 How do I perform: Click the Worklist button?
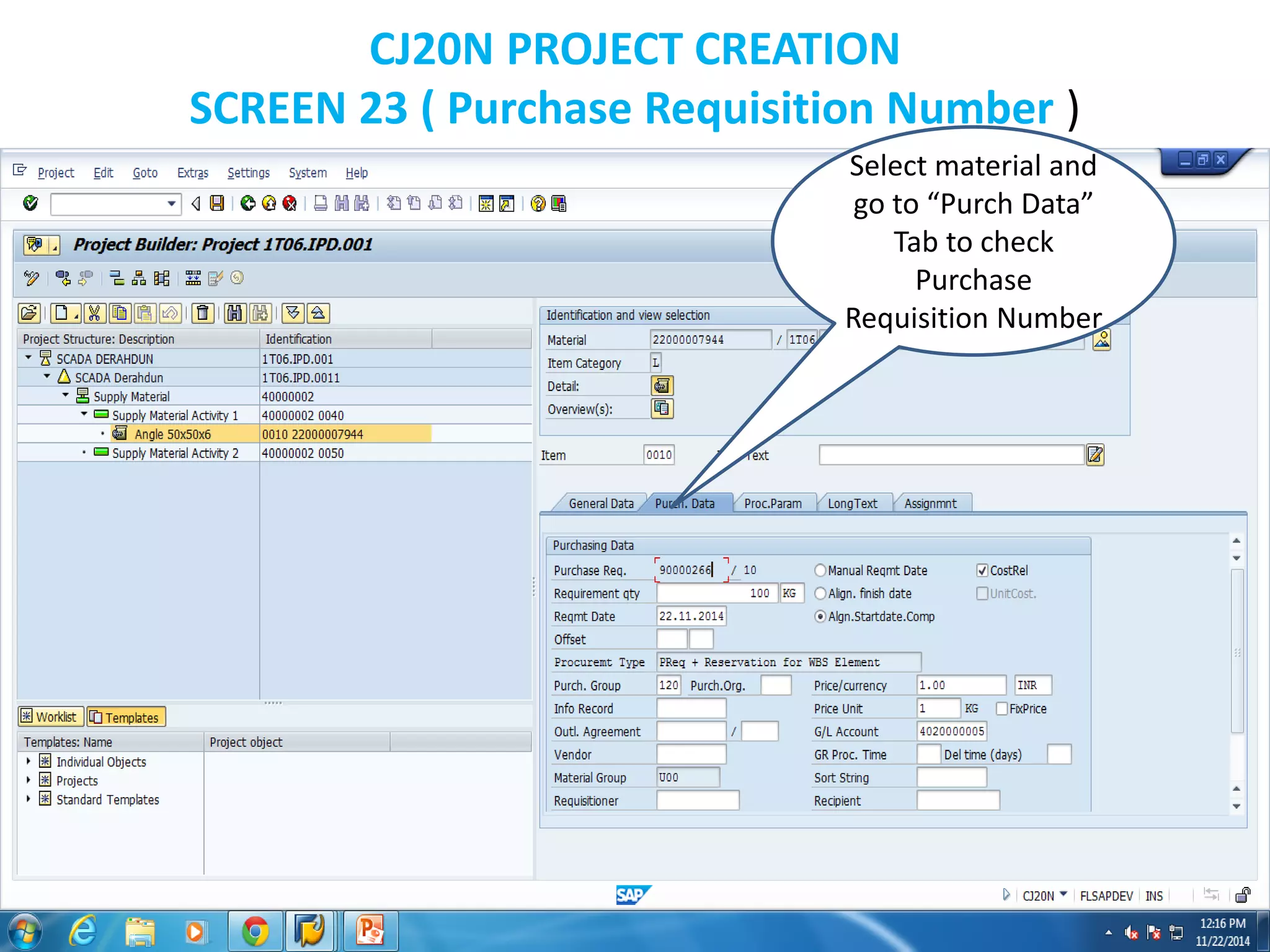click(x=50, y=717)
